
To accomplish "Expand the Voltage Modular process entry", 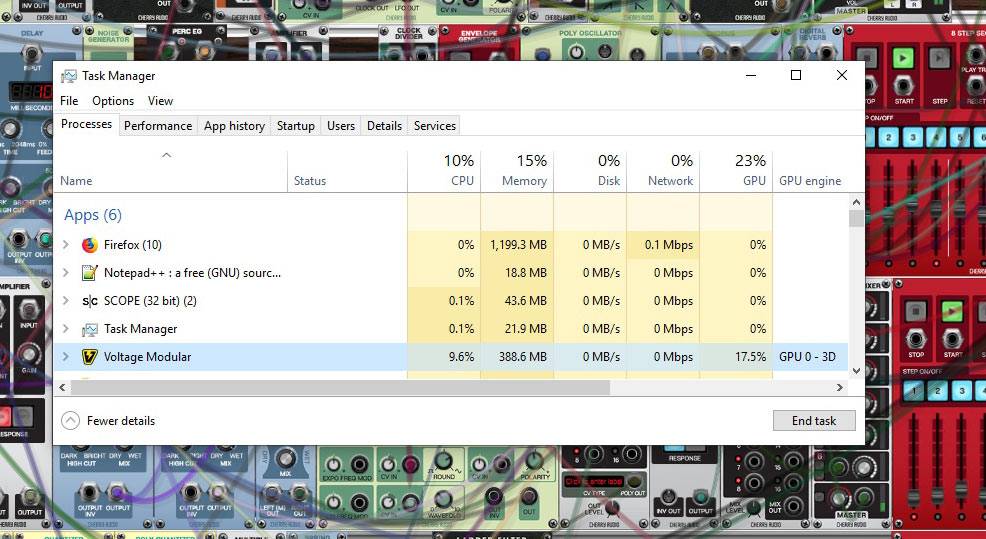I will pyautogui.click(x=66, y=357).
